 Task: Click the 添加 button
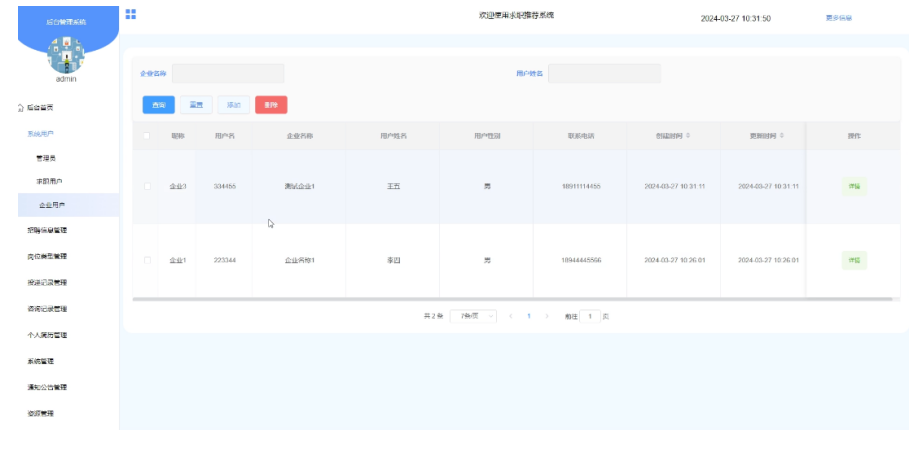(x=234, y=105)
